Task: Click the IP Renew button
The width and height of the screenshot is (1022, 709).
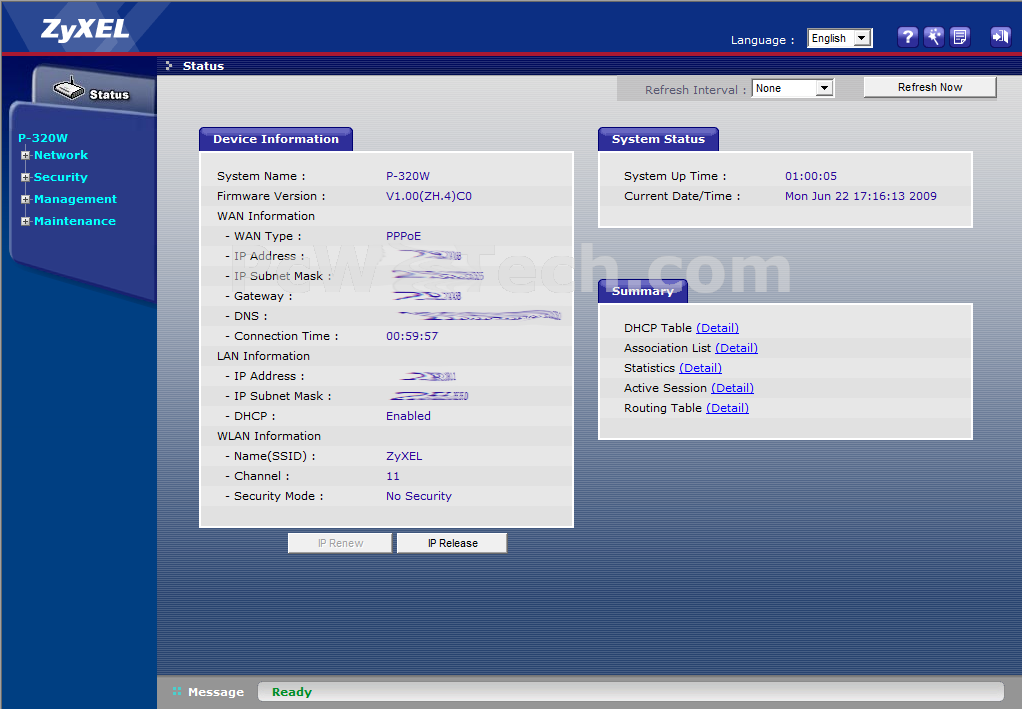Action: [340, 543]
